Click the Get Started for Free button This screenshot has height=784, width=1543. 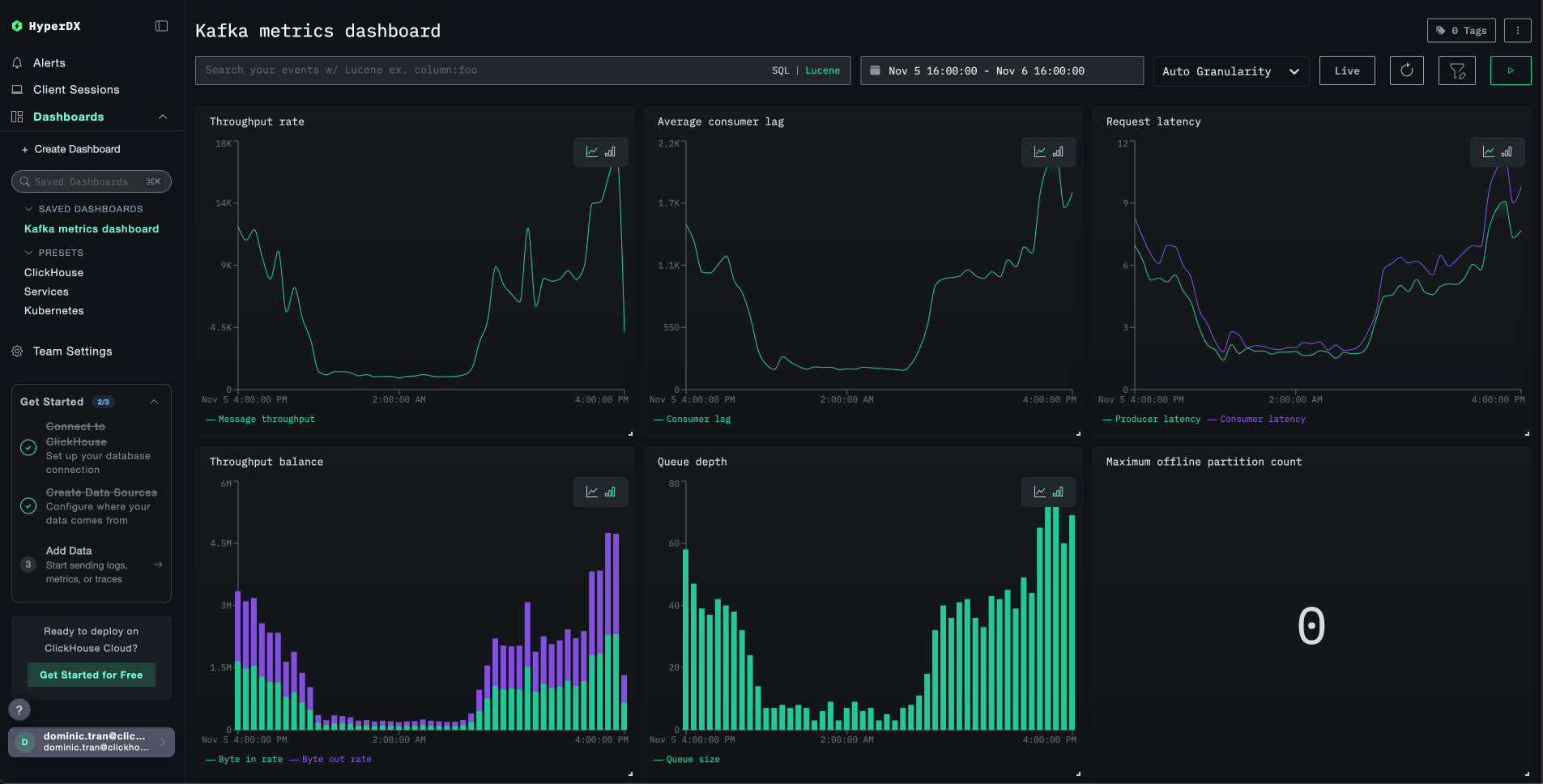click(x=91, y=674)
